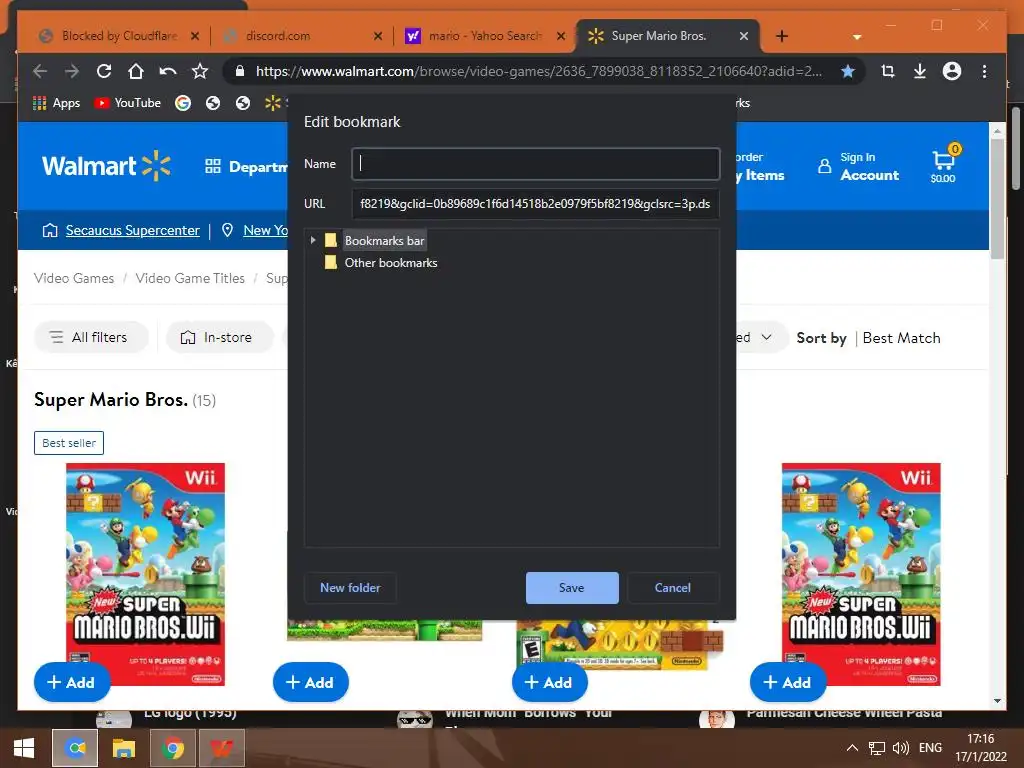Open the Secaucus Supercenter link
The height and width of the screenshot is (768, 1024).
pyautogui.click(x=133, y=231)
